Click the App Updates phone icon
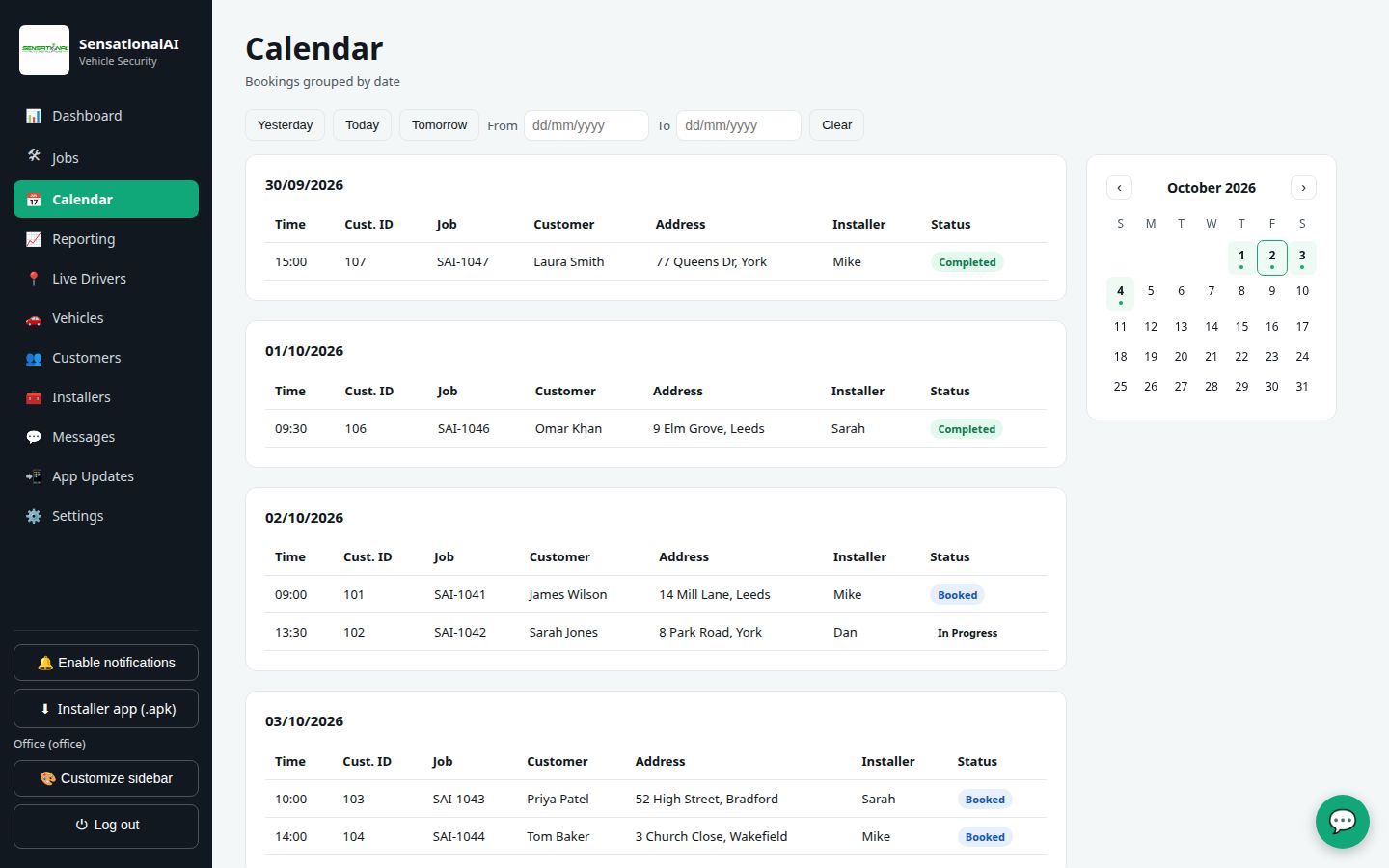Screen dimensions: 1389x868 coord(34,476)
